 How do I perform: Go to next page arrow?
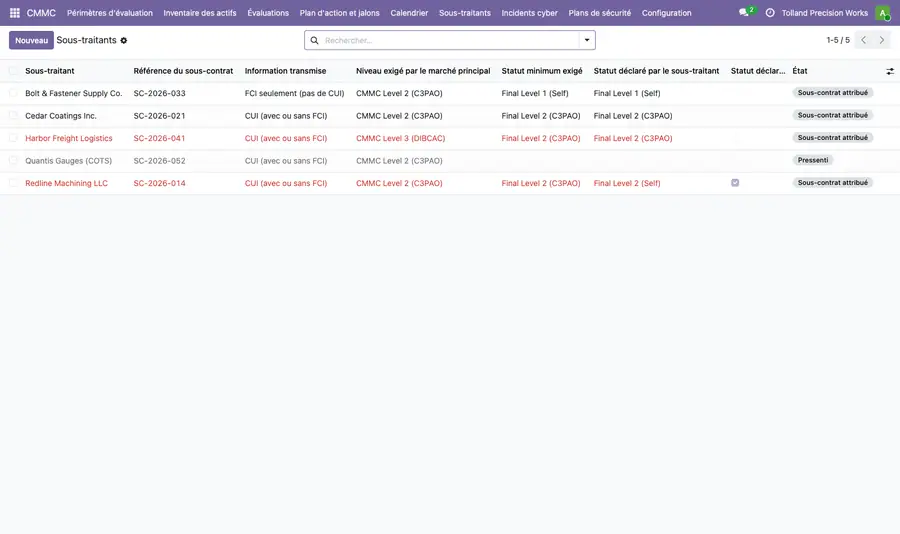click(882, 40)
